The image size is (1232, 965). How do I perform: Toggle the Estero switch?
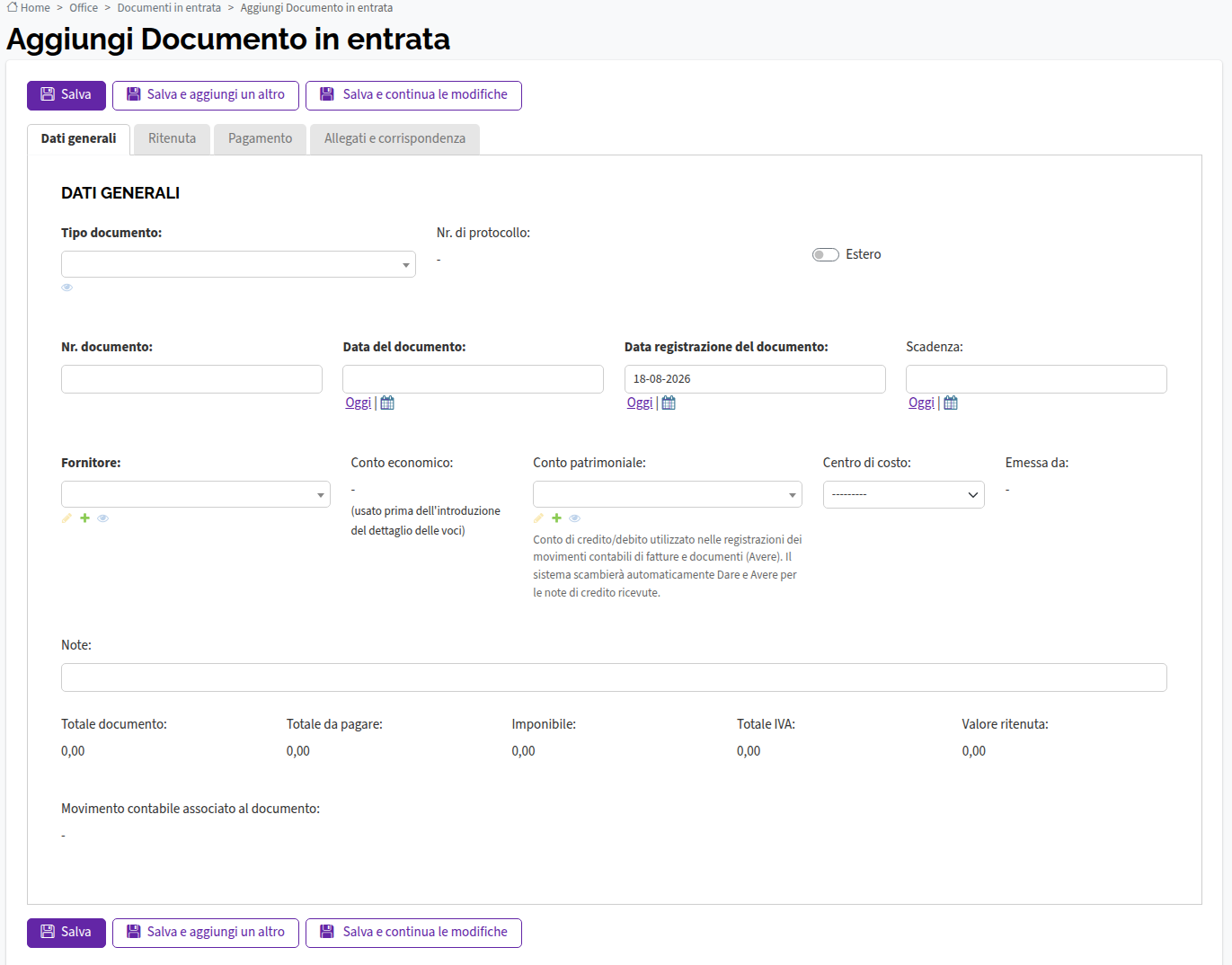pyautogui.click(x=825, y=254)
